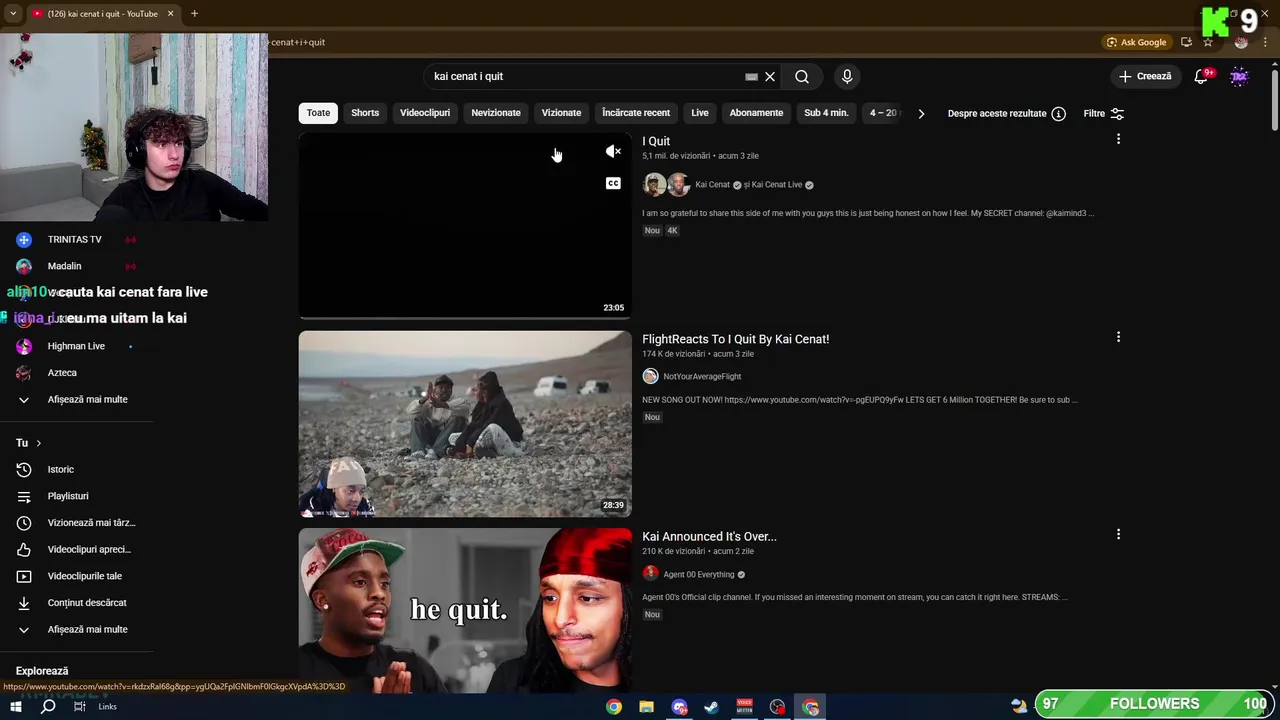This screenshot has width=1280, height=720.
Task: Open Steam from the taskbar
Action: tap(711, 707)
